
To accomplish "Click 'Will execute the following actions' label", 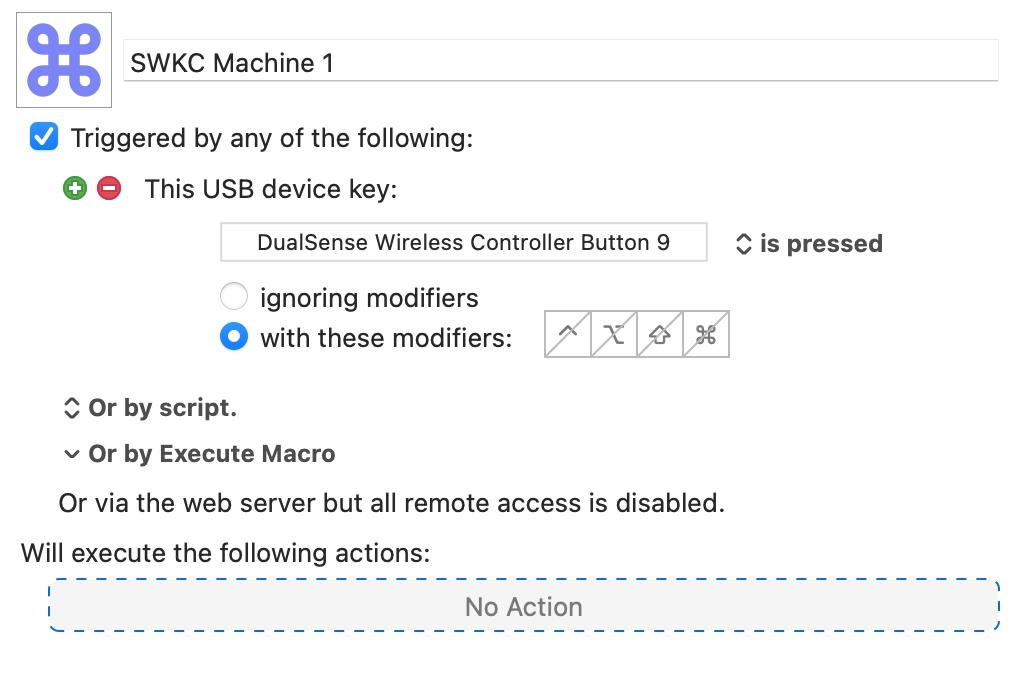I will 225,552.
